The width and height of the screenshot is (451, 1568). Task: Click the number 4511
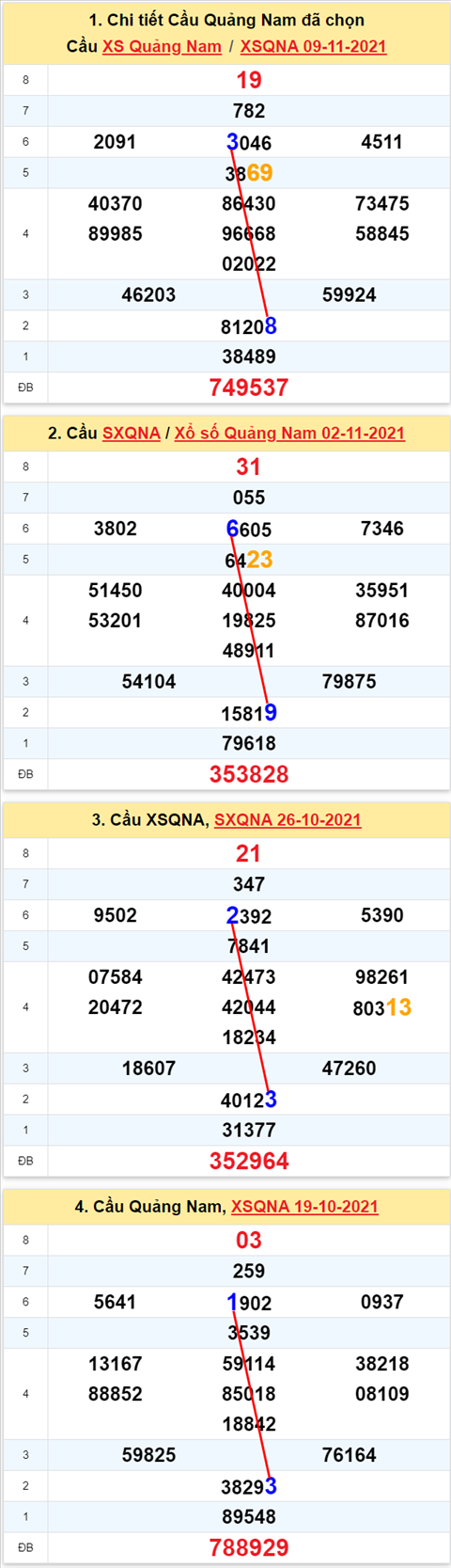pyautogui.click(x=382, y=142)
